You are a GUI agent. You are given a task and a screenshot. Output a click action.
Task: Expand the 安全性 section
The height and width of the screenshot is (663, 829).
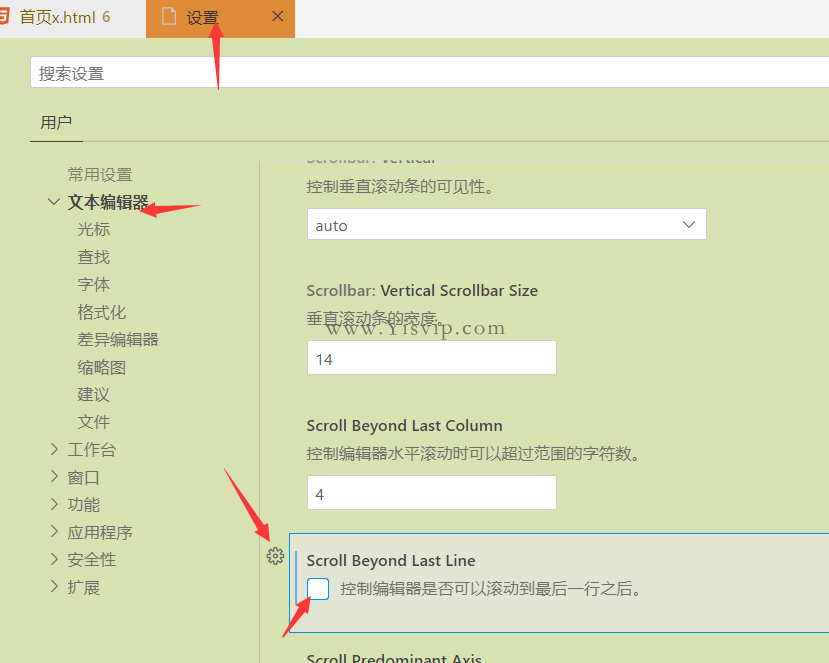click(54, 559)
